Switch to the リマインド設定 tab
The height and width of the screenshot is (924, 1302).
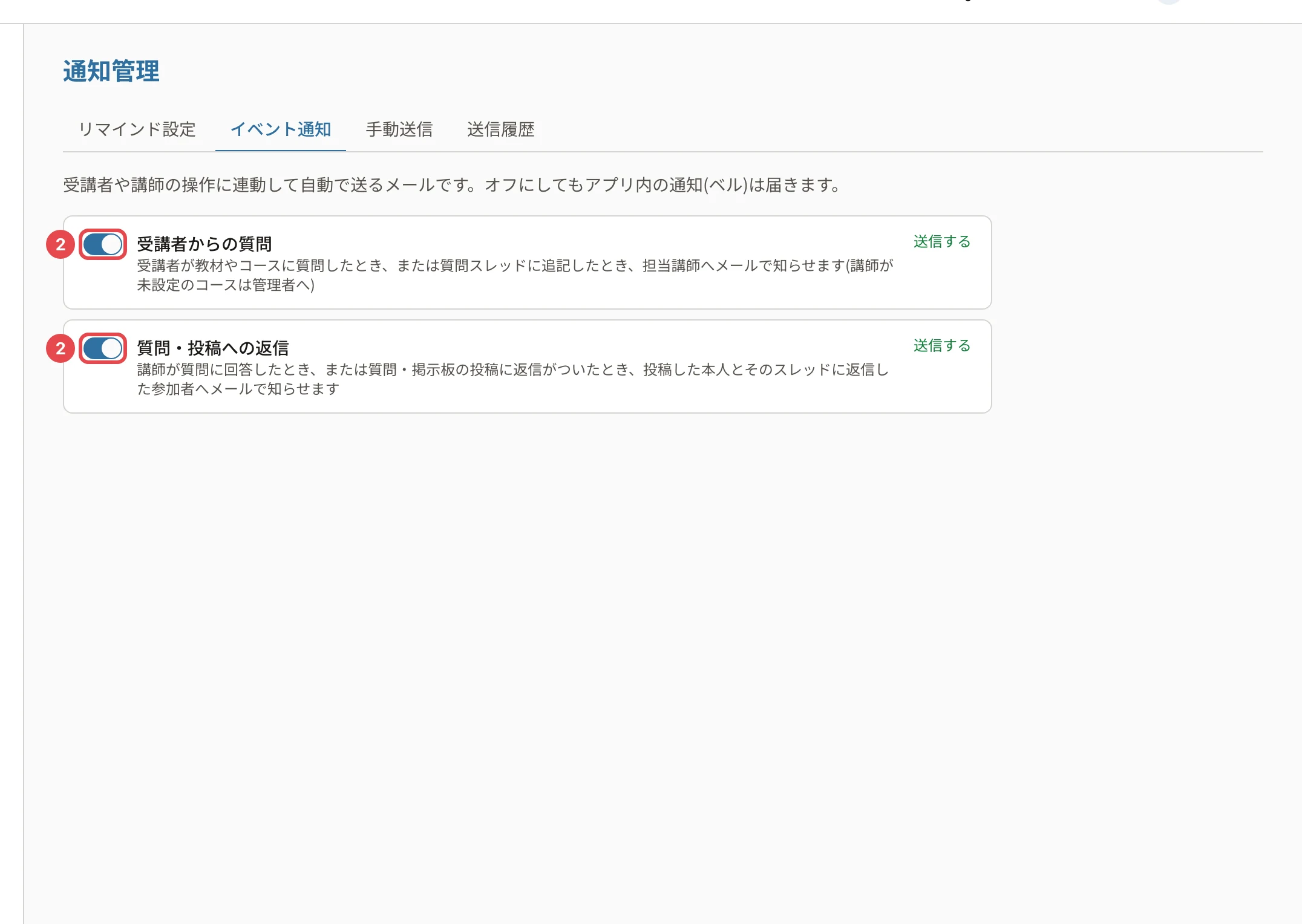coord(137,129)
